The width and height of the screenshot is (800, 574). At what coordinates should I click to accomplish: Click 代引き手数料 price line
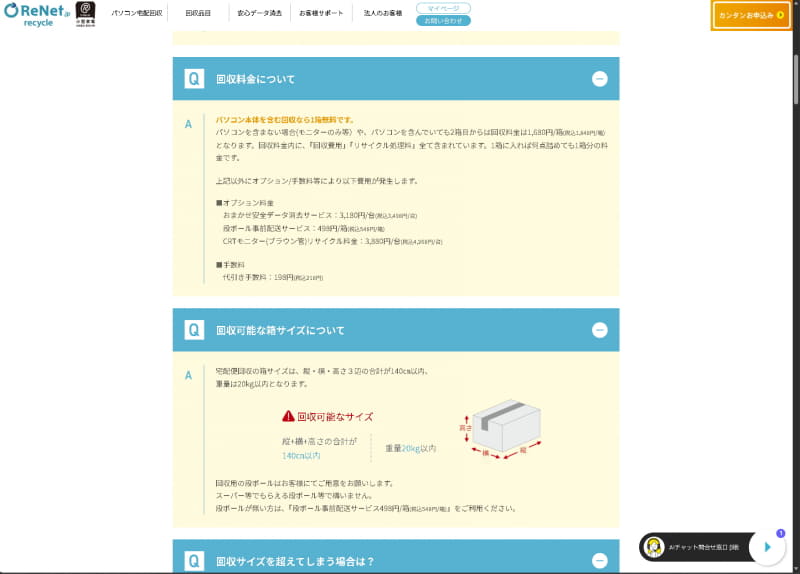(272, 278)
